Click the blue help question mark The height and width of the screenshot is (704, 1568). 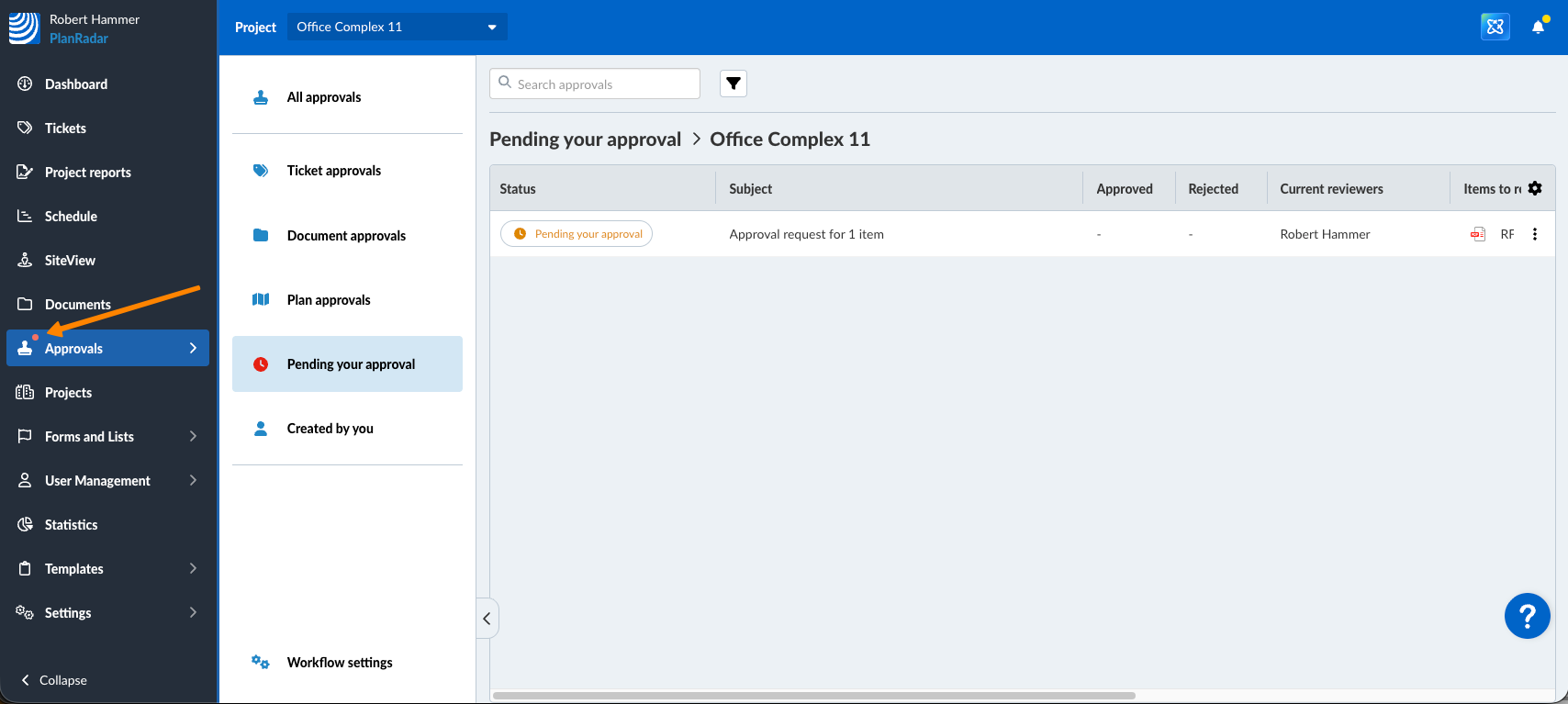pos(1527,616)
